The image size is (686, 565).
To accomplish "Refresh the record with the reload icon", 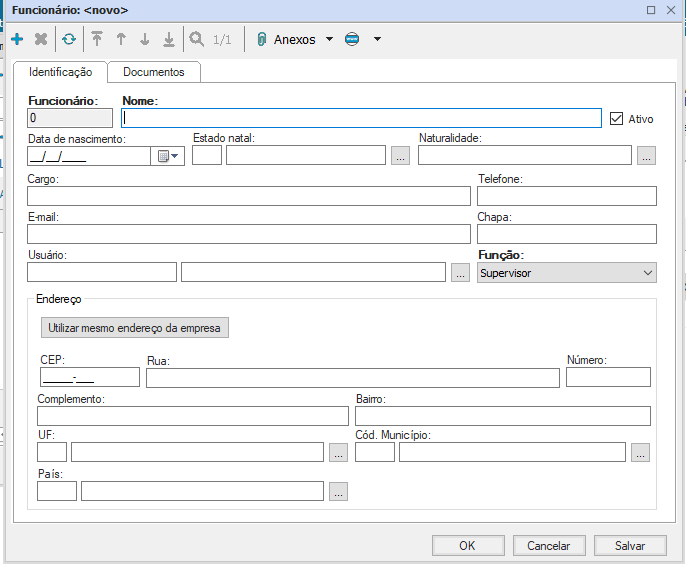I will click(x=68, y=40).
